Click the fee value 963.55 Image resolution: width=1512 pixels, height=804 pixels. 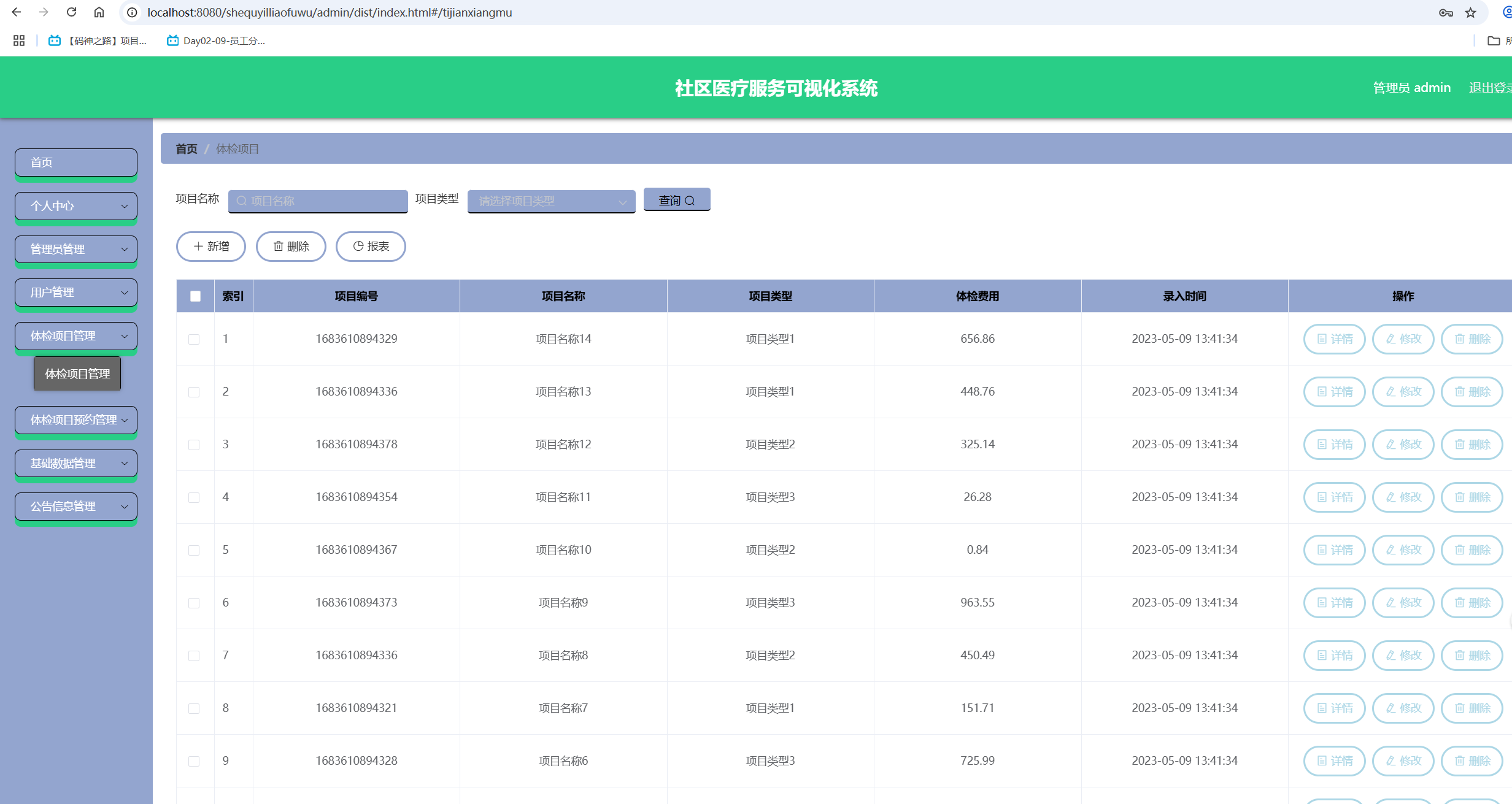[x=978, y=602]
